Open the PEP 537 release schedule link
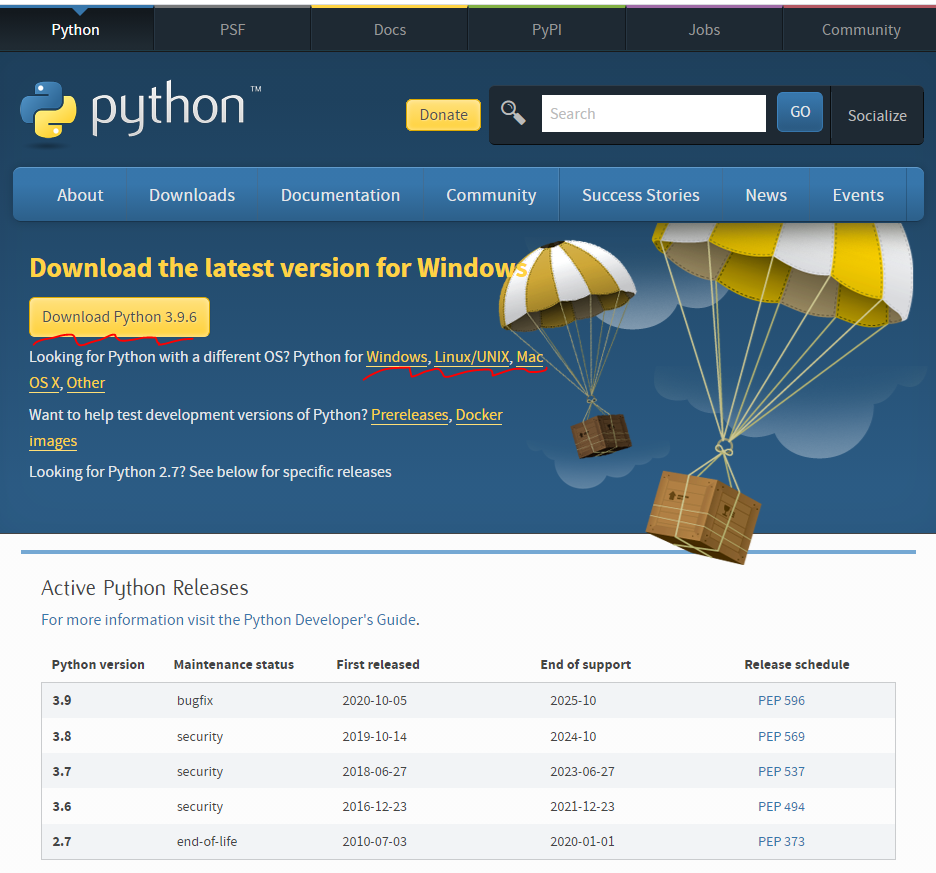This screenshot has height=873, width=936. coord(781,771)
